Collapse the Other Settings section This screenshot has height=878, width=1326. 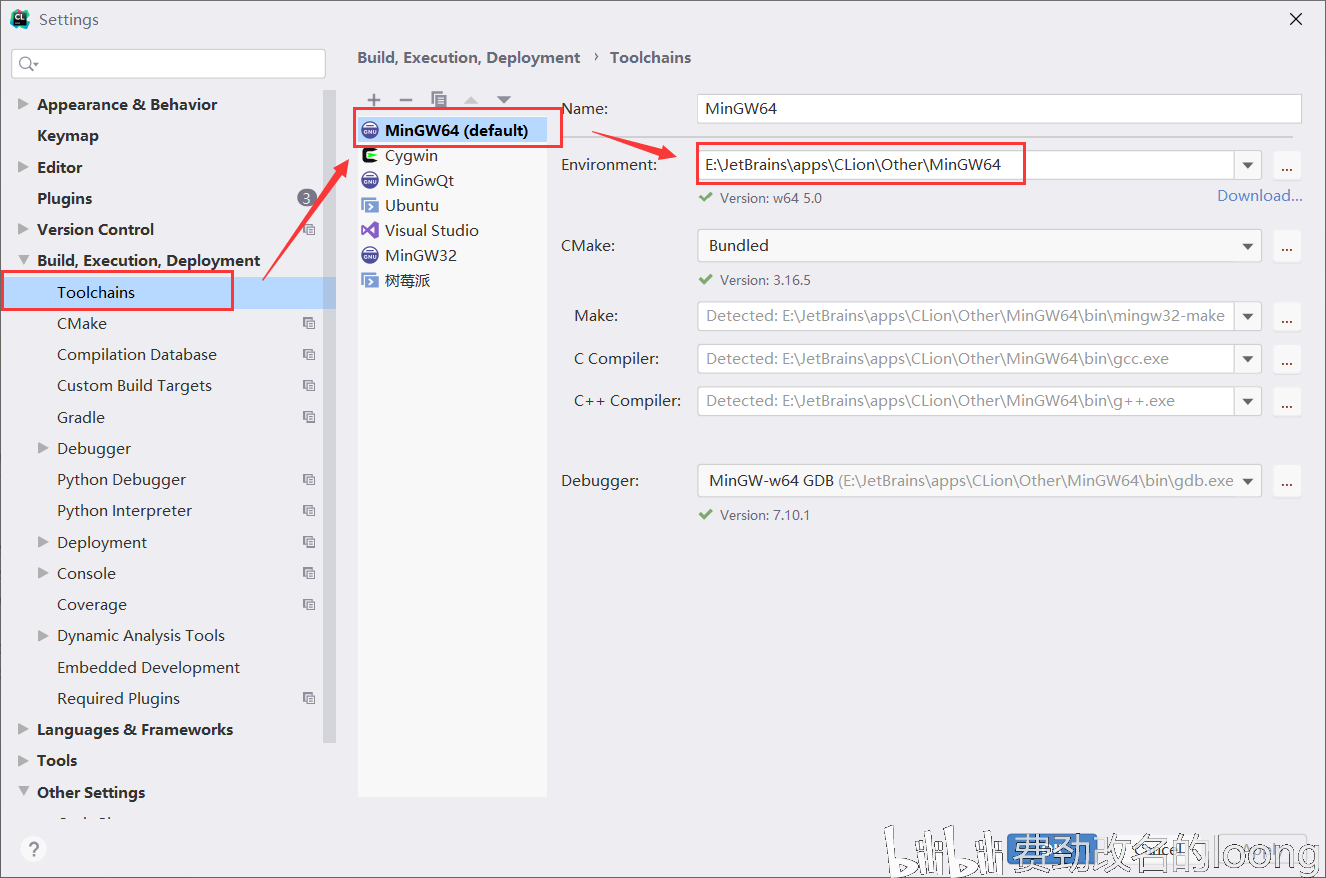coord(23,791)
